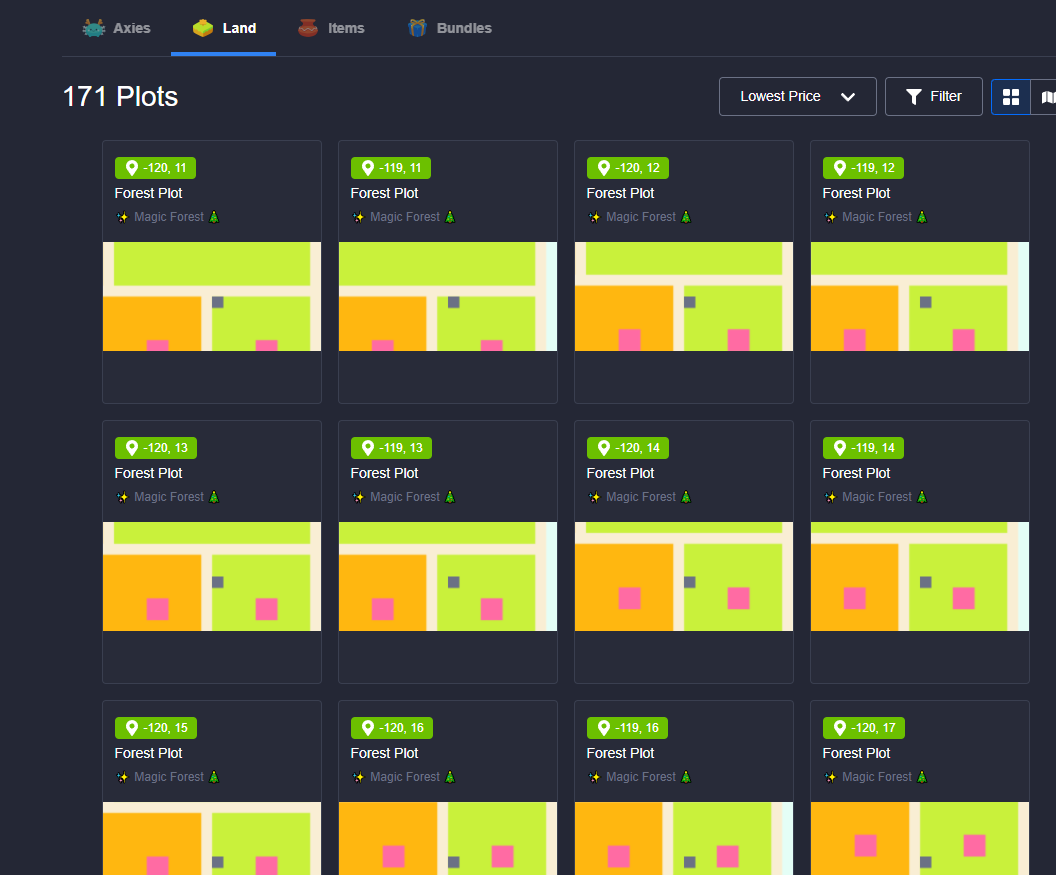Viewport: 1056px width, 875px height.
Task: Open plot -120, 11 map thumbnail
Action: pos(212,296)
